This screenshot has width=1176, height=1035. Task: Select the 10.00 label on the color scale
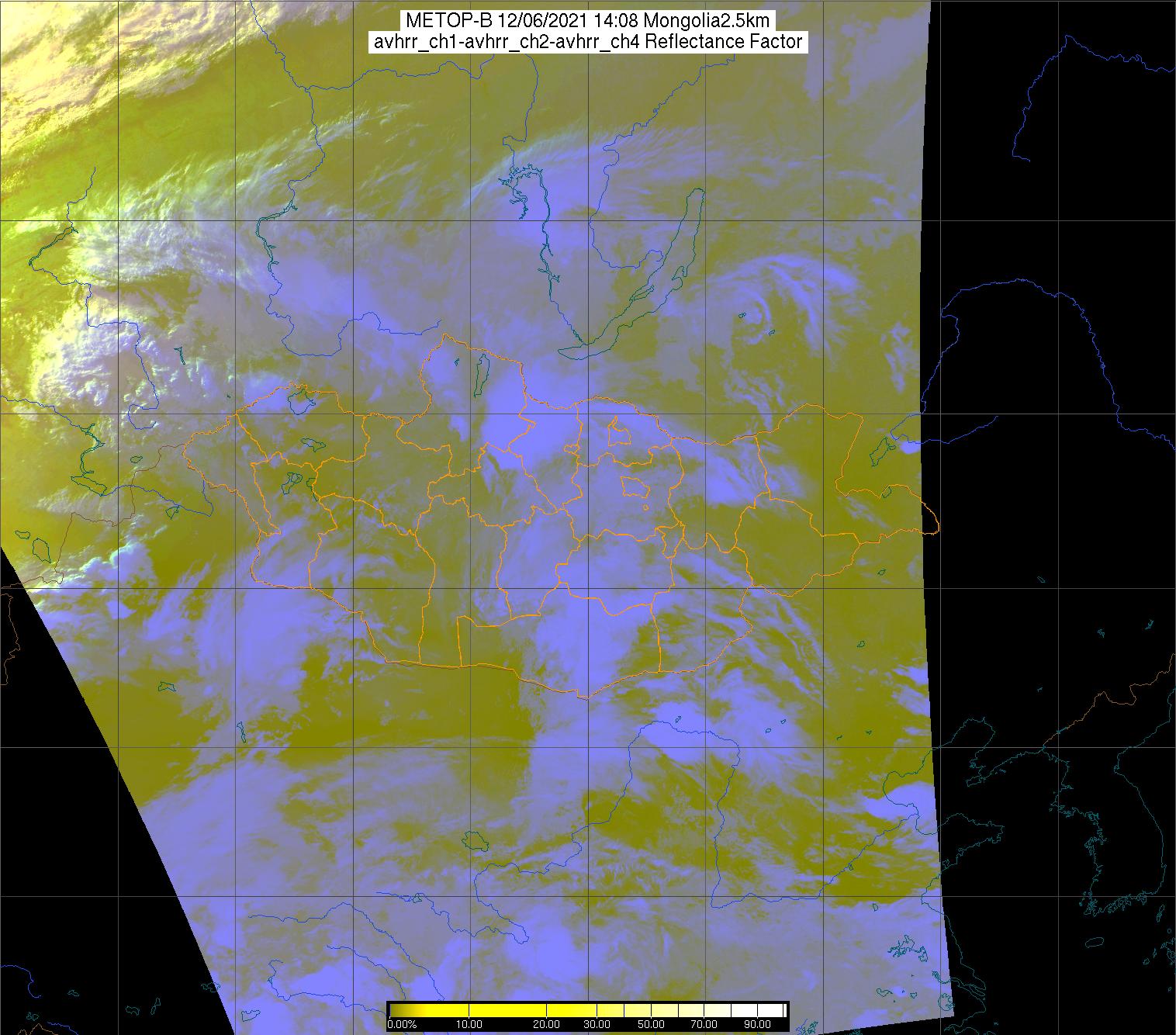470,1024
